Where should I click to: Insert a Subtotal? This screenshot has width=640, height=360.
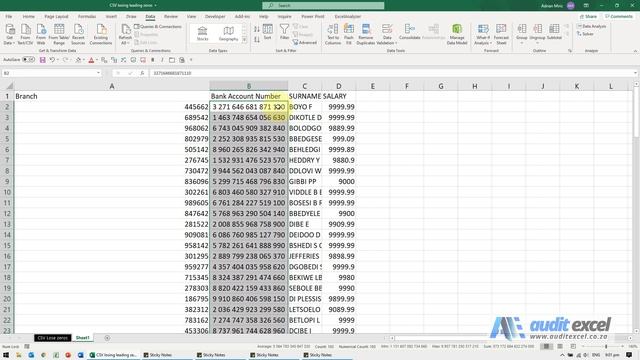click(554, 32)
